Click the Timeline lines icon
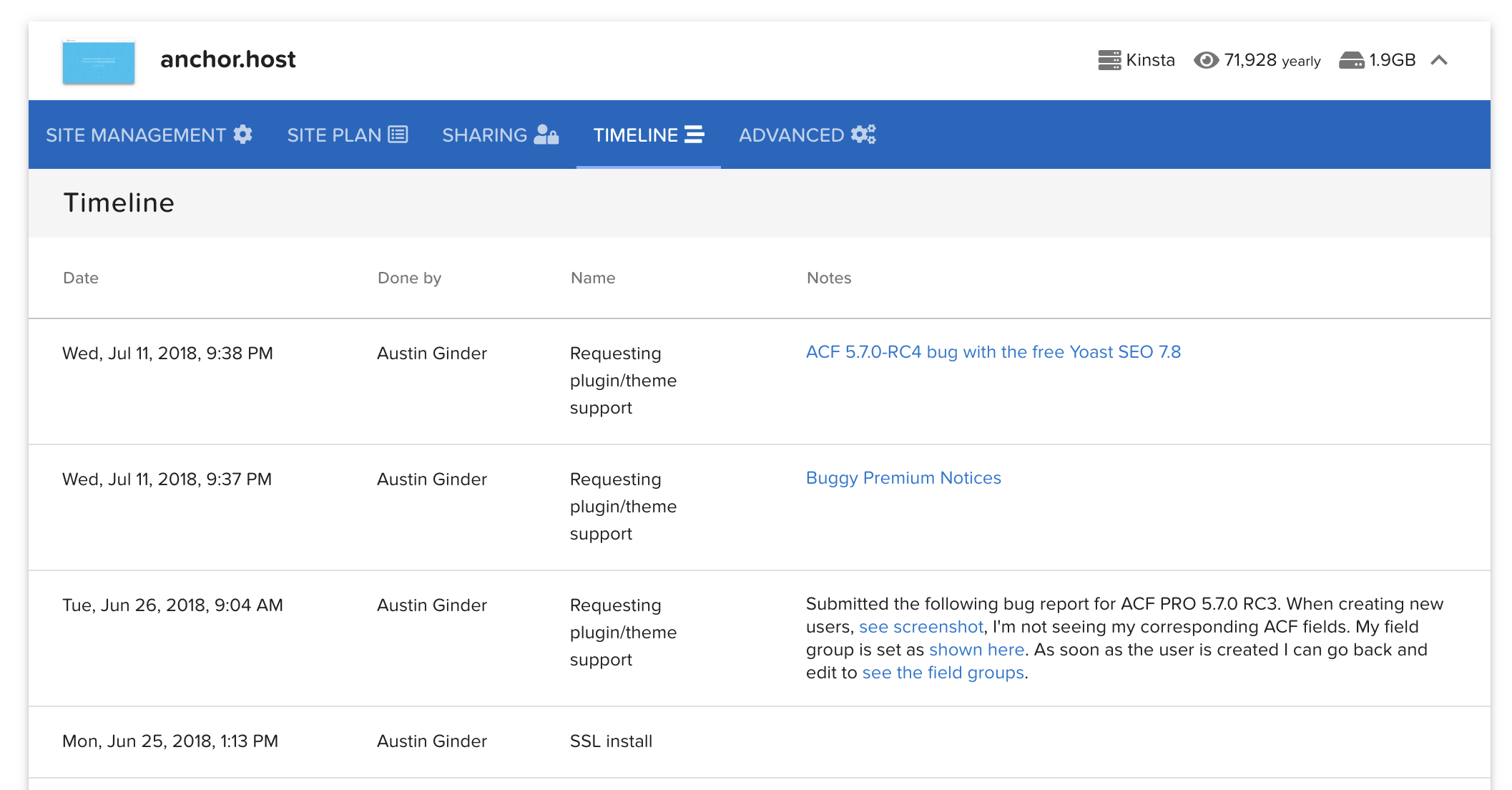The width and height of the screenshot is (1512, 790). 694,134
